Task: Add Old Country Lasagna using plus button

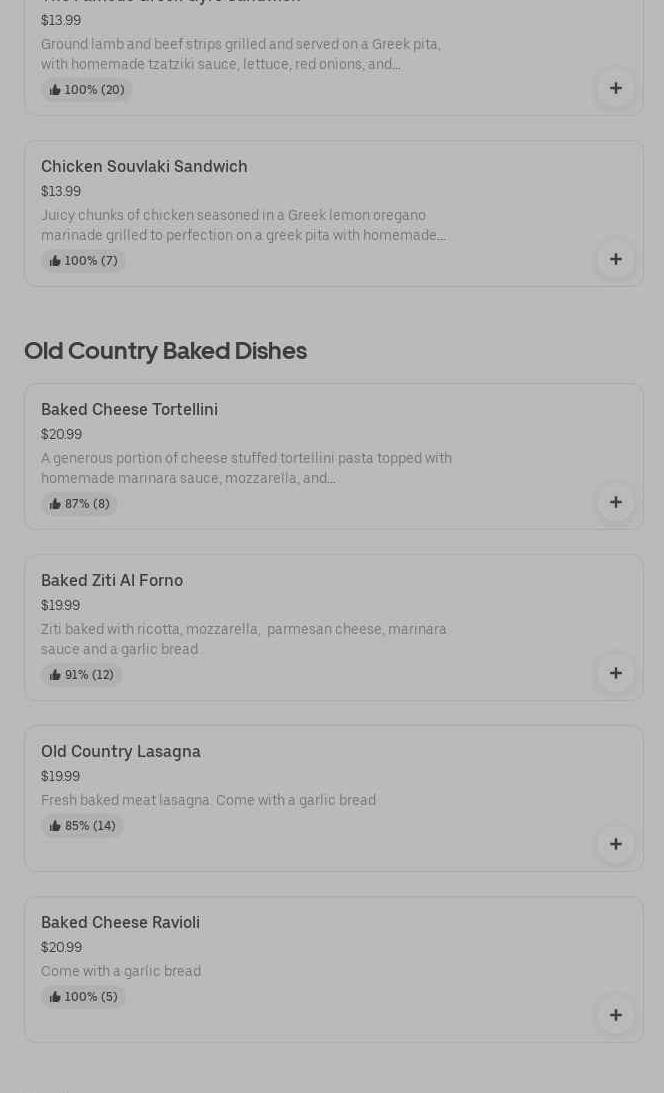Action: click(616, 844)
